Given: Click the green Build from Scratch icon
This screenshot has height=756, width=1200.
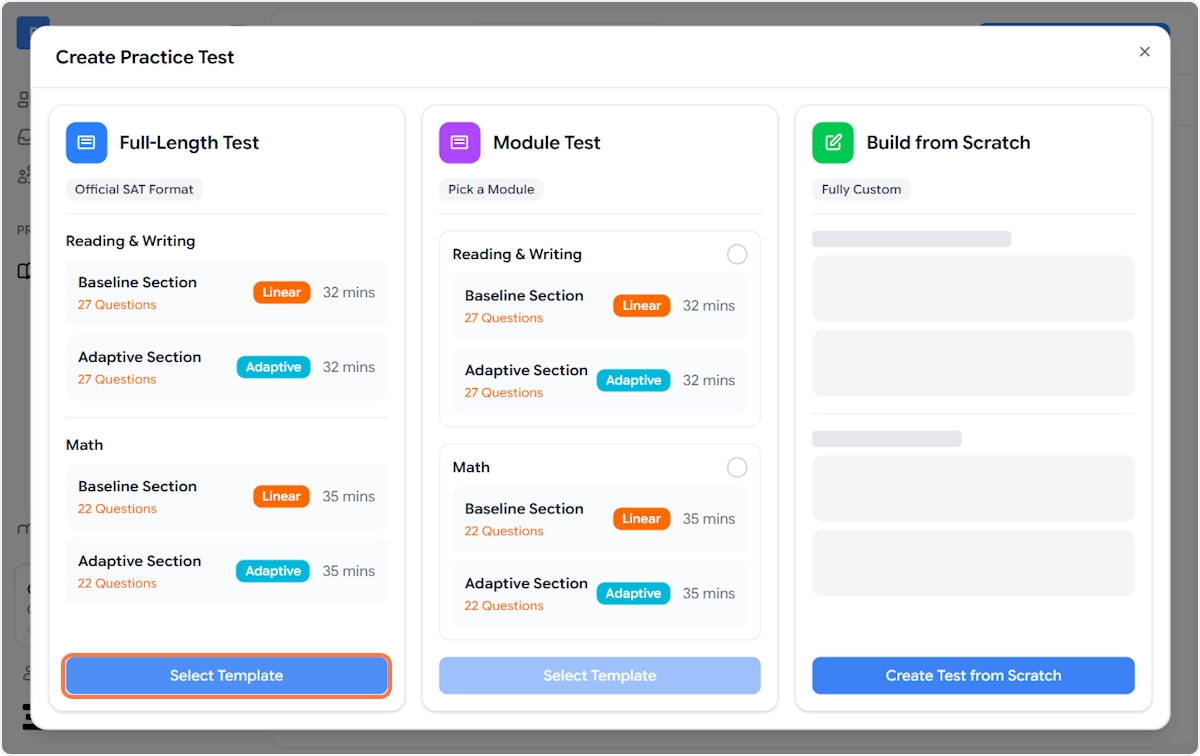Looking at the screenshot, I should [833, 143].
